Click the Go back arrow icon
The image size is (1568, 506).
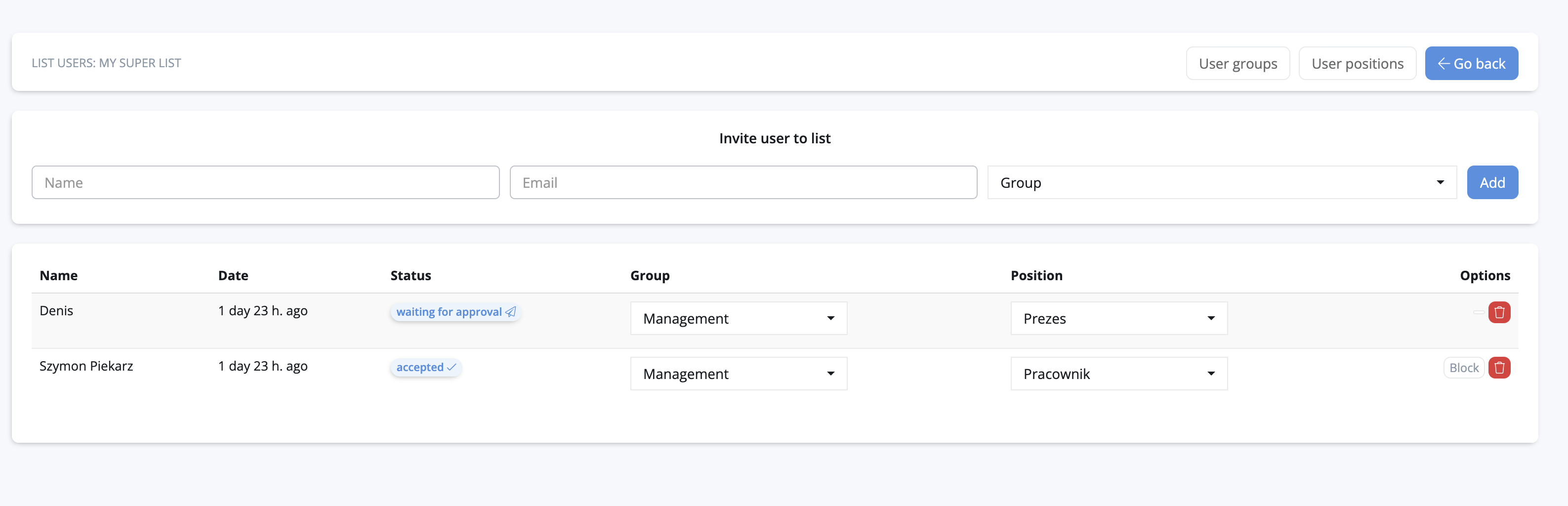[1443, 63]
